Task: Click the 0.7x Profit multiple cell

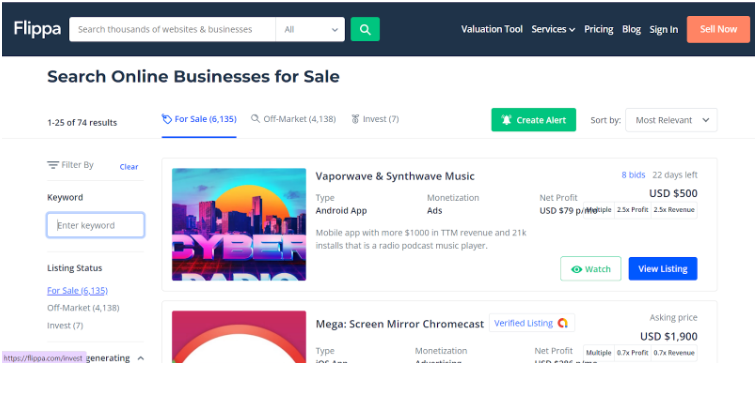Action: click(633, 353)
